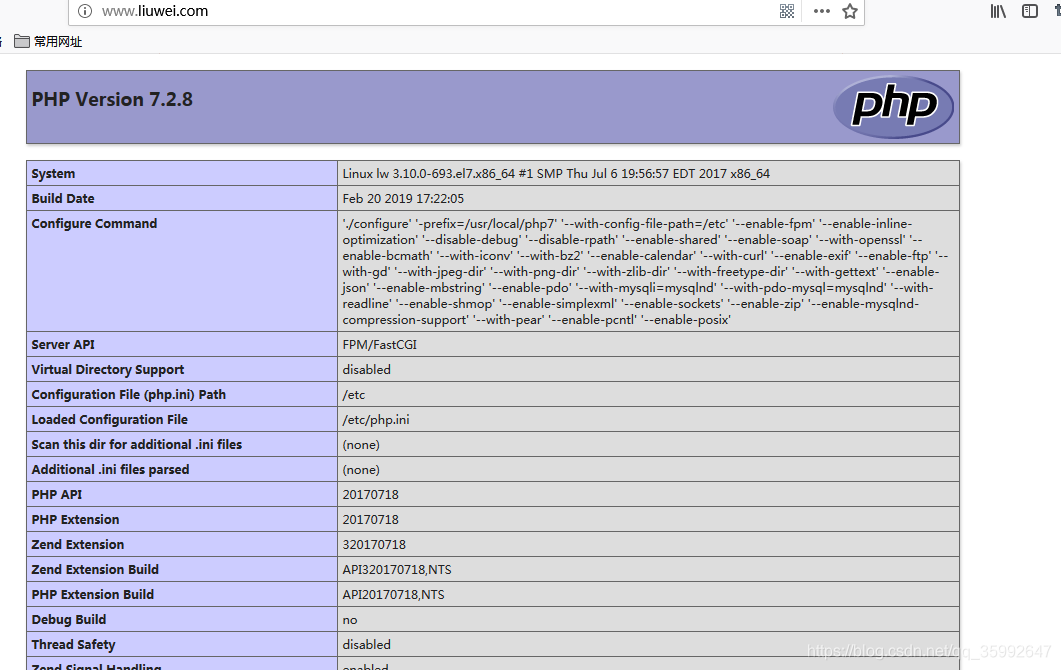Bookmark this page with the star icon
Screen dimensions: 1061x670
pyautogui.click(x=850, y=11)
